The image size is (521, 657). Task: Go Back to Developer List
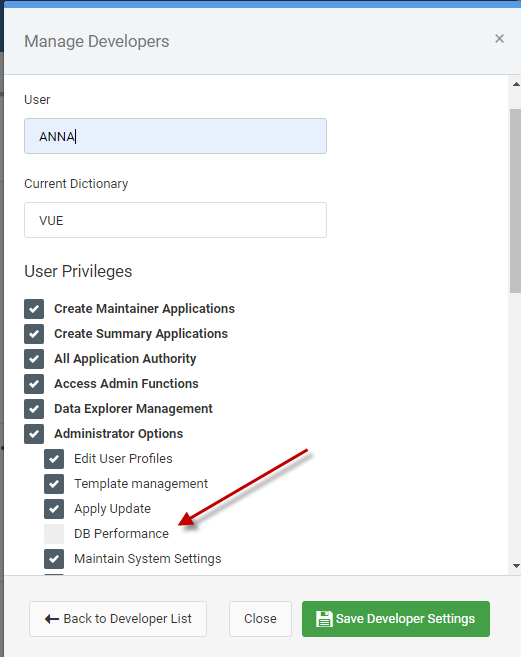pos(118,619)
